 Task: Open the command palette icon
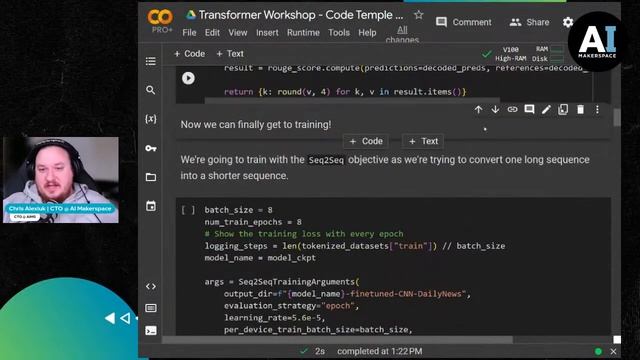click(x=151, y=308)
